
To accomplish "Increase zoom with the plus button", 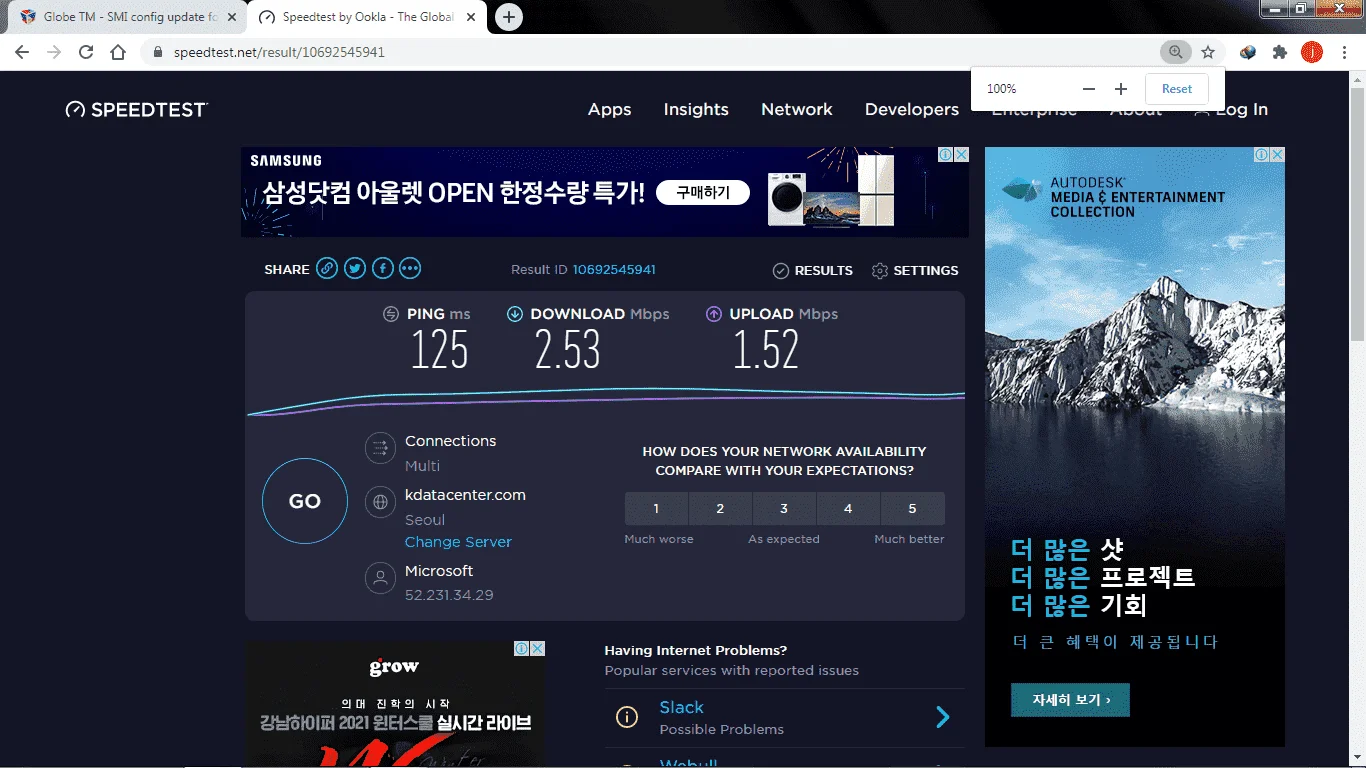I will tap(1121, 89).
